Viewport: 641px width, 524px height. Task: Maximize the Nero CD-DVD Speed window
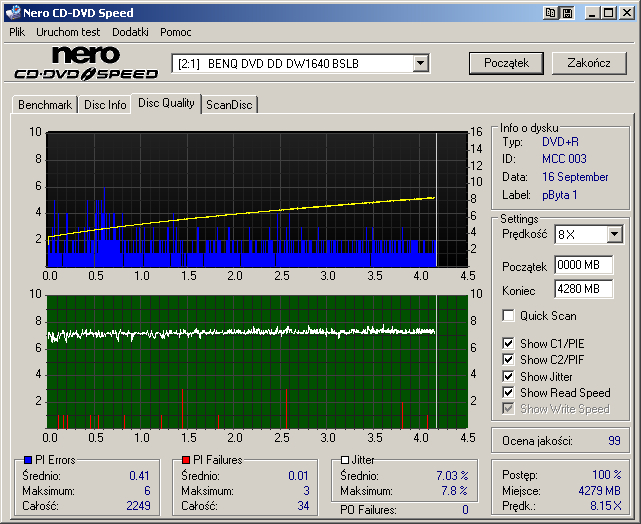608,13
